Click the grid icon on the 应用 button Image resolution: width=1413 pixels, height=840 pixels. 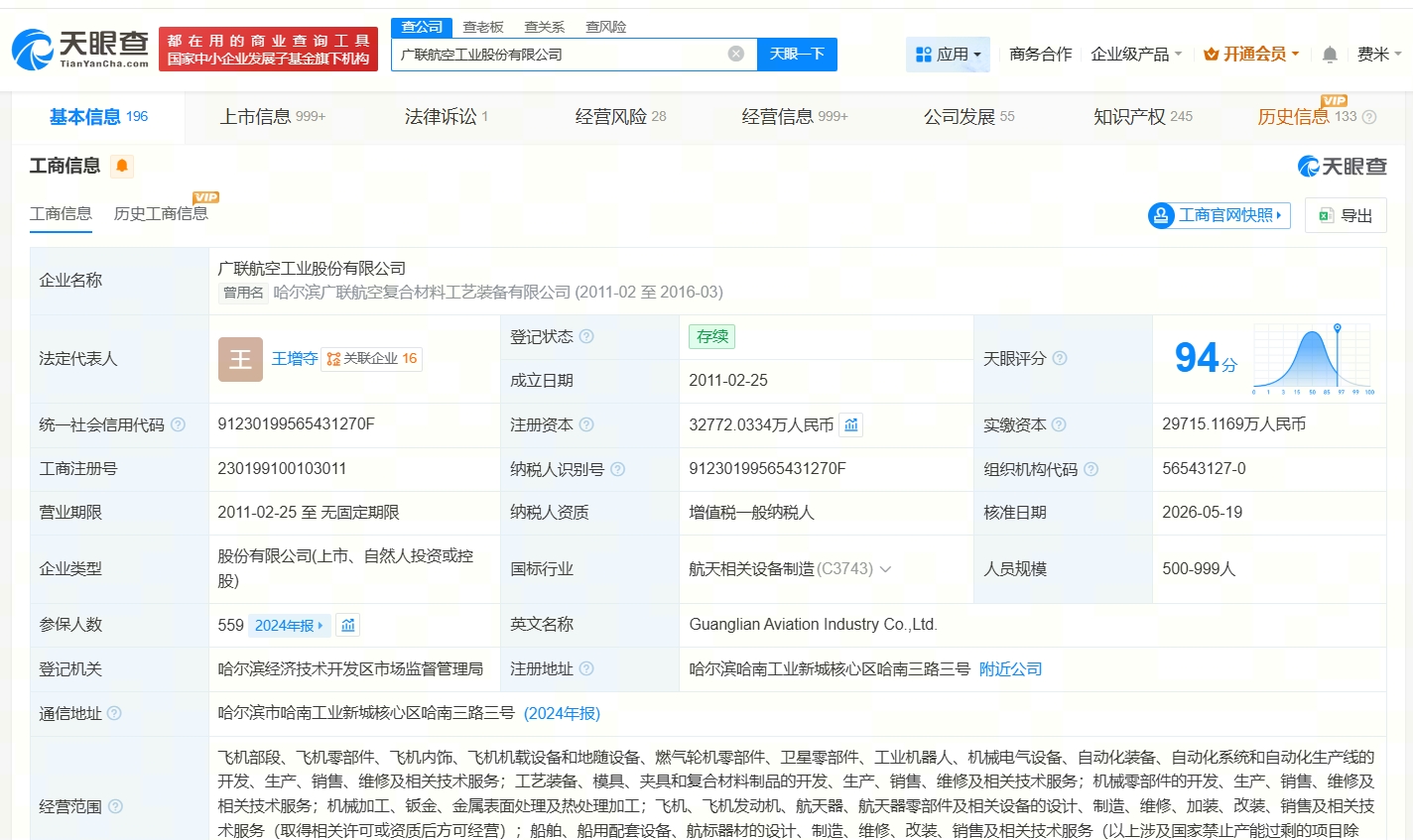point(924,55)
